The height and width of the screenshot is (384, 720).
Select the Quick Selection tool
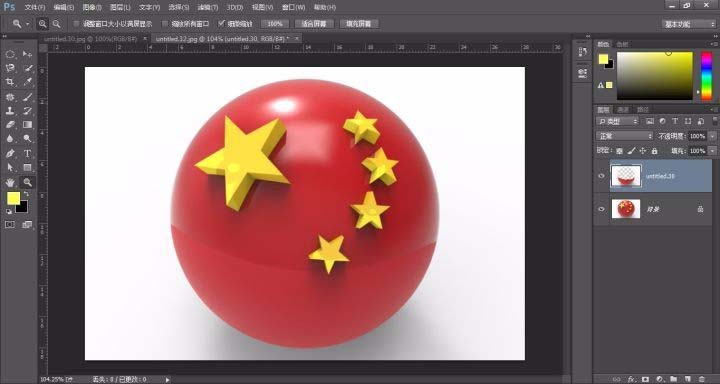click(x=28, y=68)
